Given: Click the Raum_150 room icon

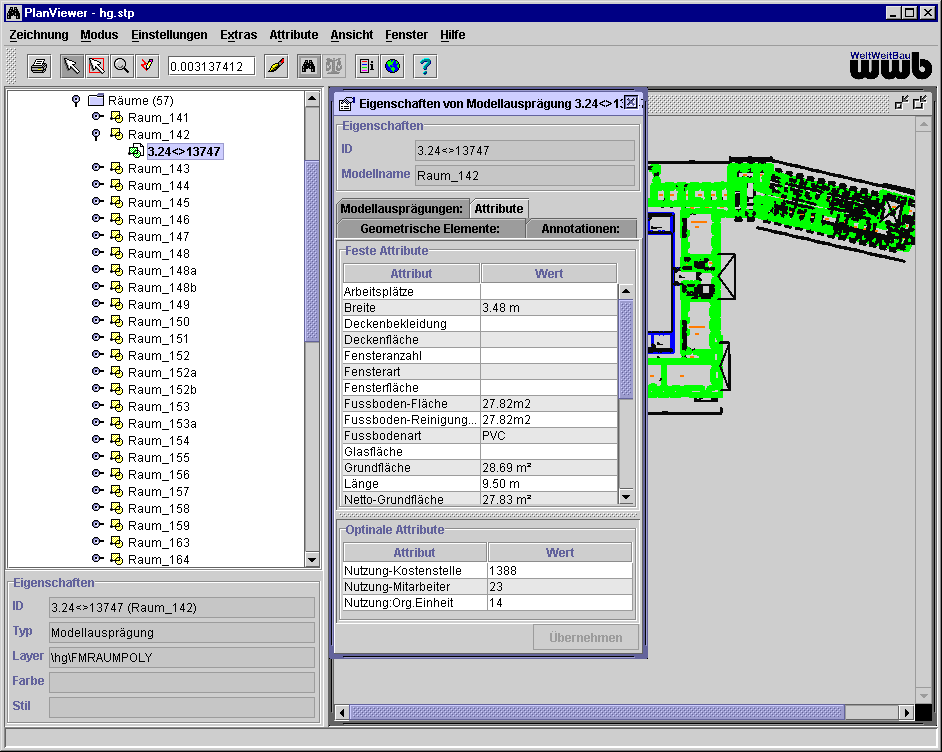Looking at the screenshot, I should [x=117, y=321].
